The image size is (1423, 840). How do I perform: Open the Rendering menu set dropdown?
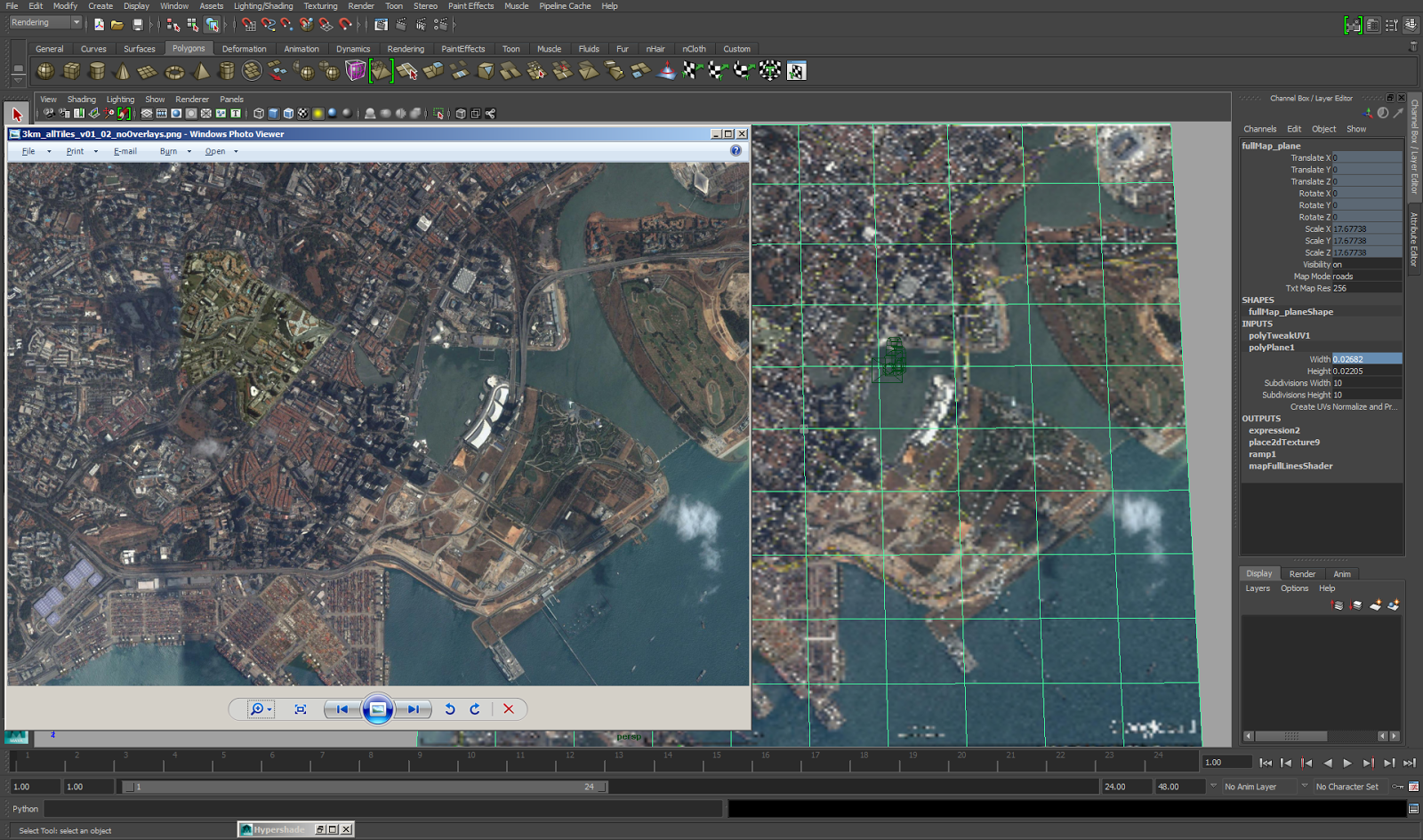click(x=44, y=22)
